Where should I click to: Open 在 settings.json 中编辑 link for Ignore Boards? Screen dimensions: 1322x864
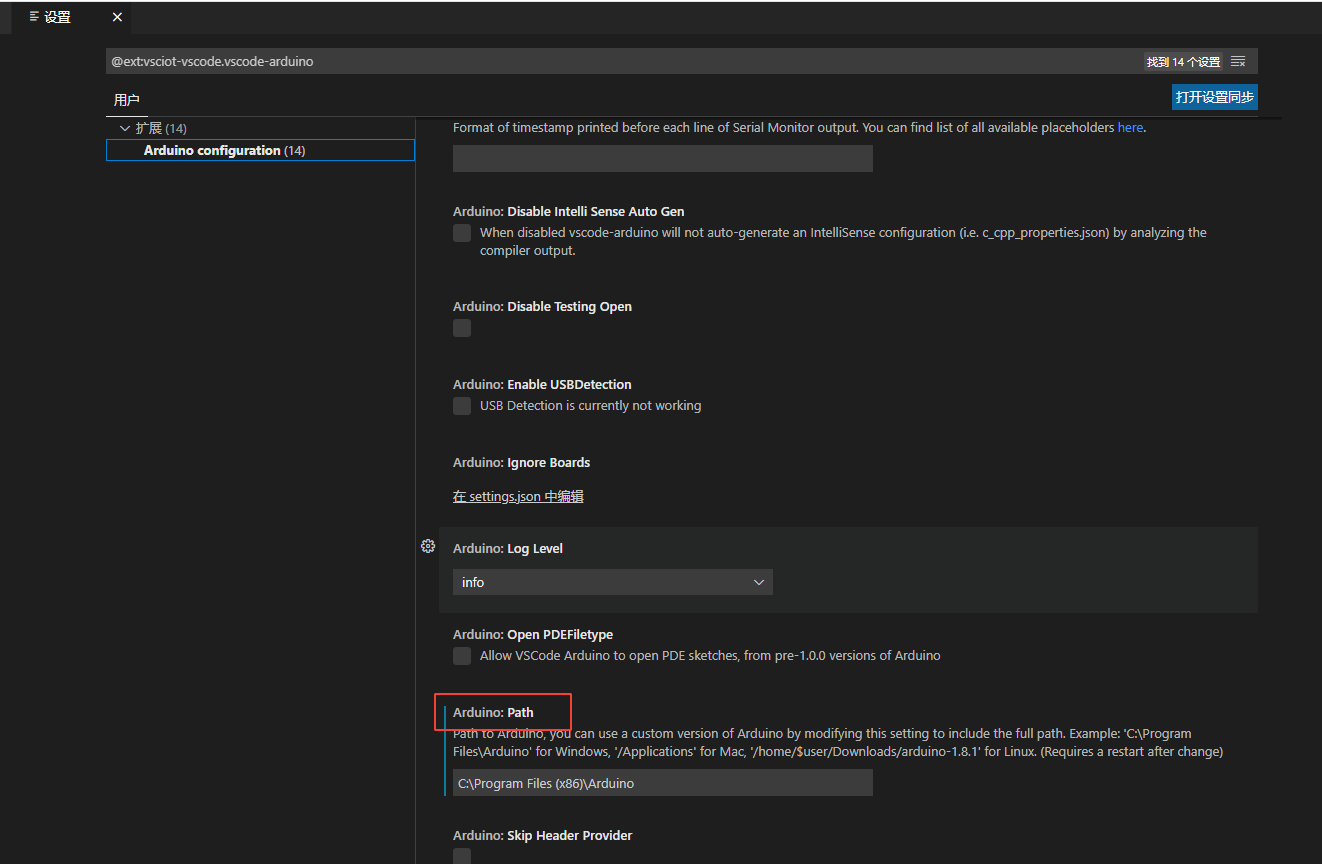(518, 496)
